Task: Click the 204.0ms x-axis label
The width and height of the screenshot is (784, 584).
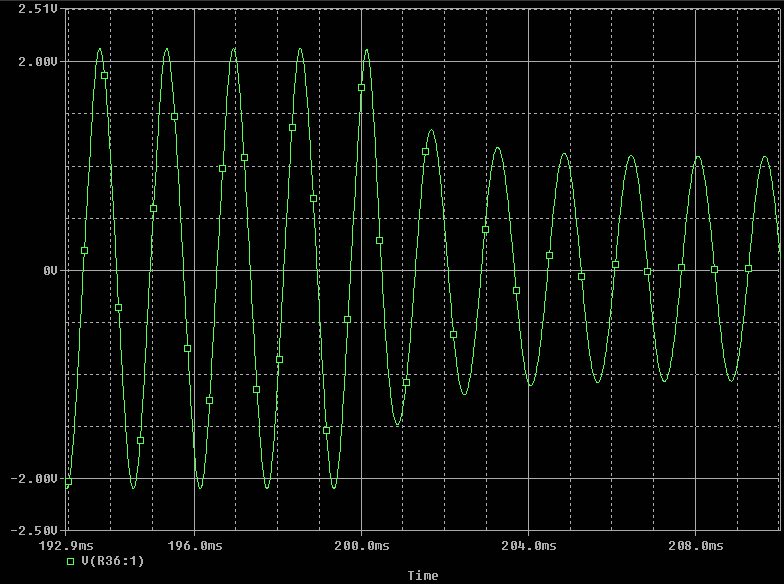Action: [528, 546]
